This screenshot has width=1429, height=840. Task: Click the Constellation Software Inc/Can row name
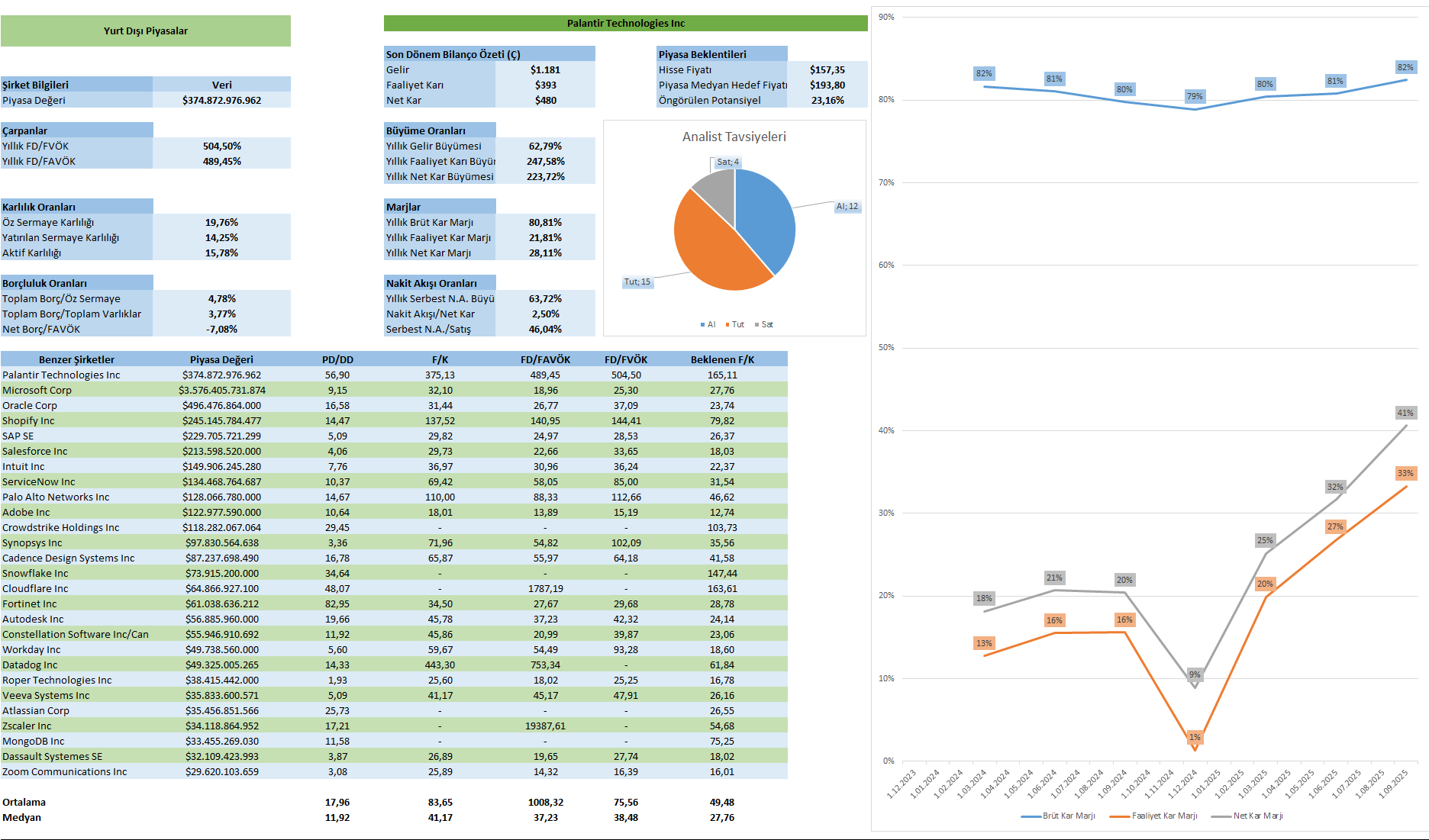pyautogui.click(x=76, y=634)
